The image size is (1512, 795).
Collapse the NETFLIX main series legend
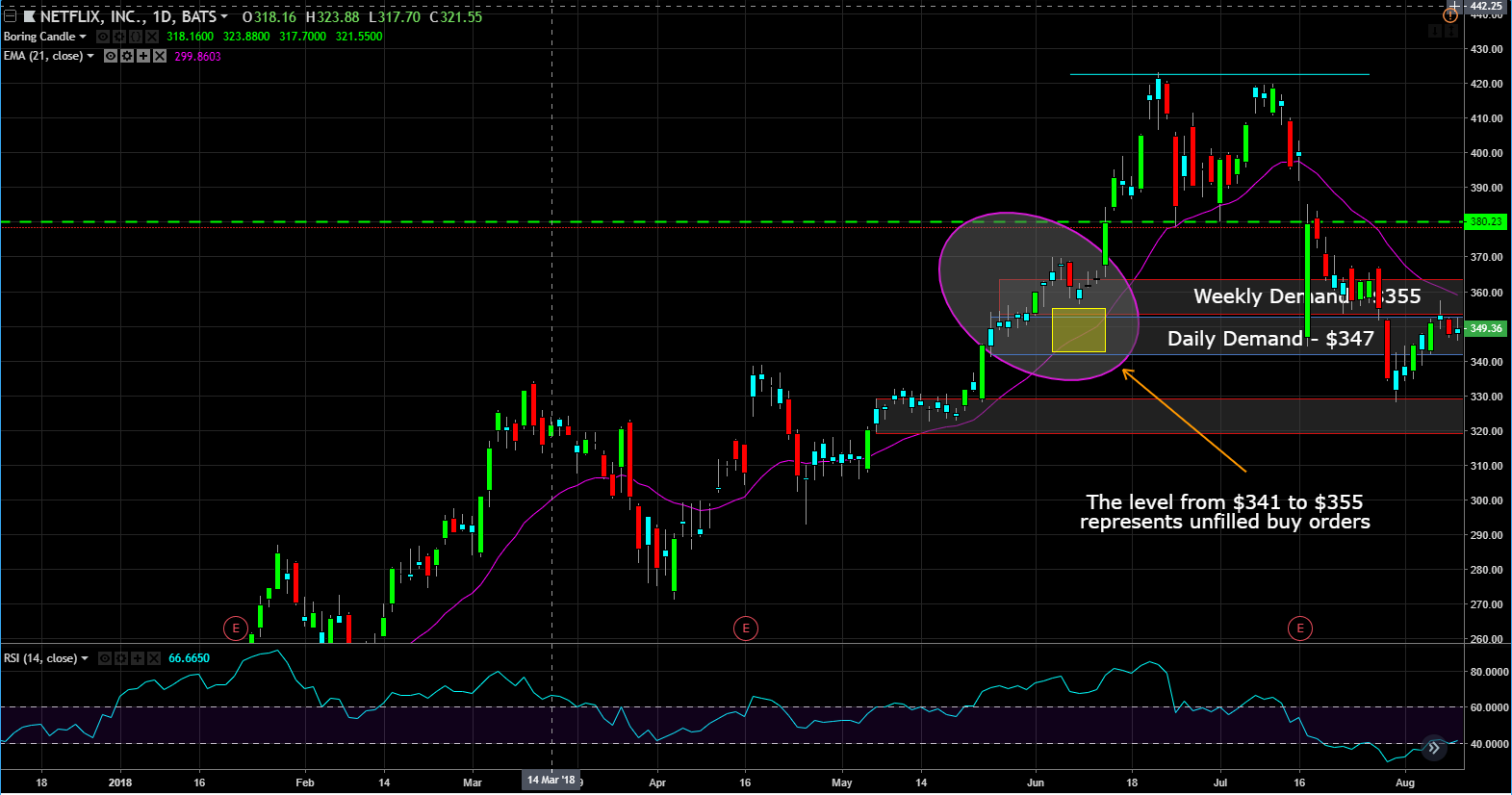pos(10,16)
